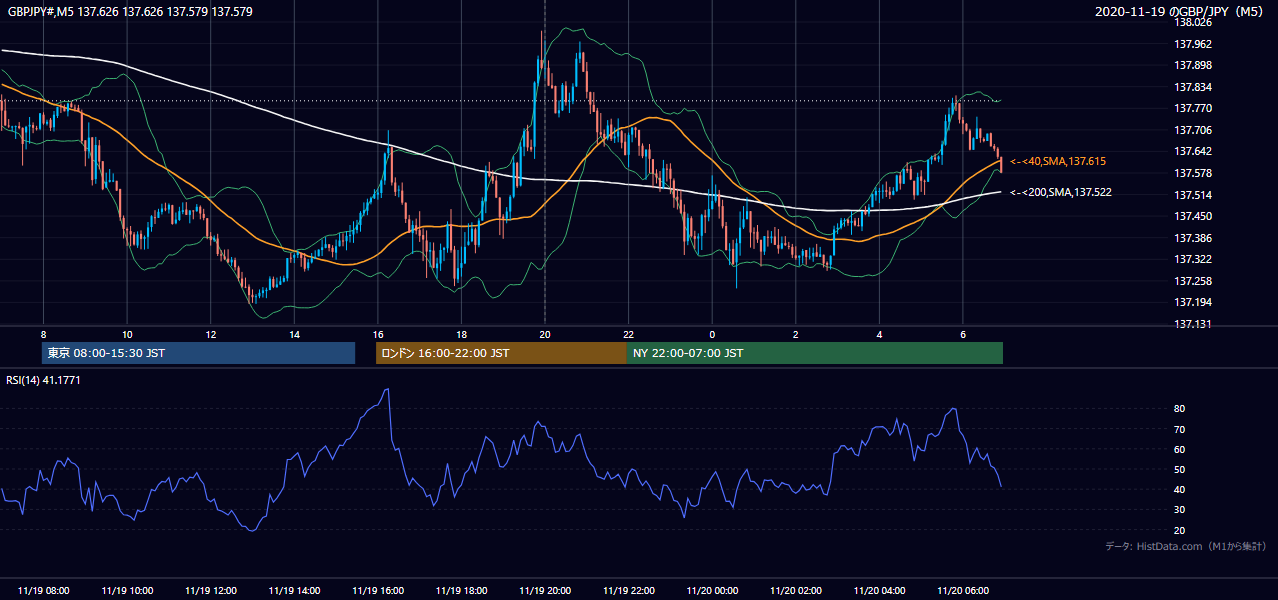Screen dimensions: 1278x600
Task: Click the 137.131 price axis label
Action: (1192, 324)
